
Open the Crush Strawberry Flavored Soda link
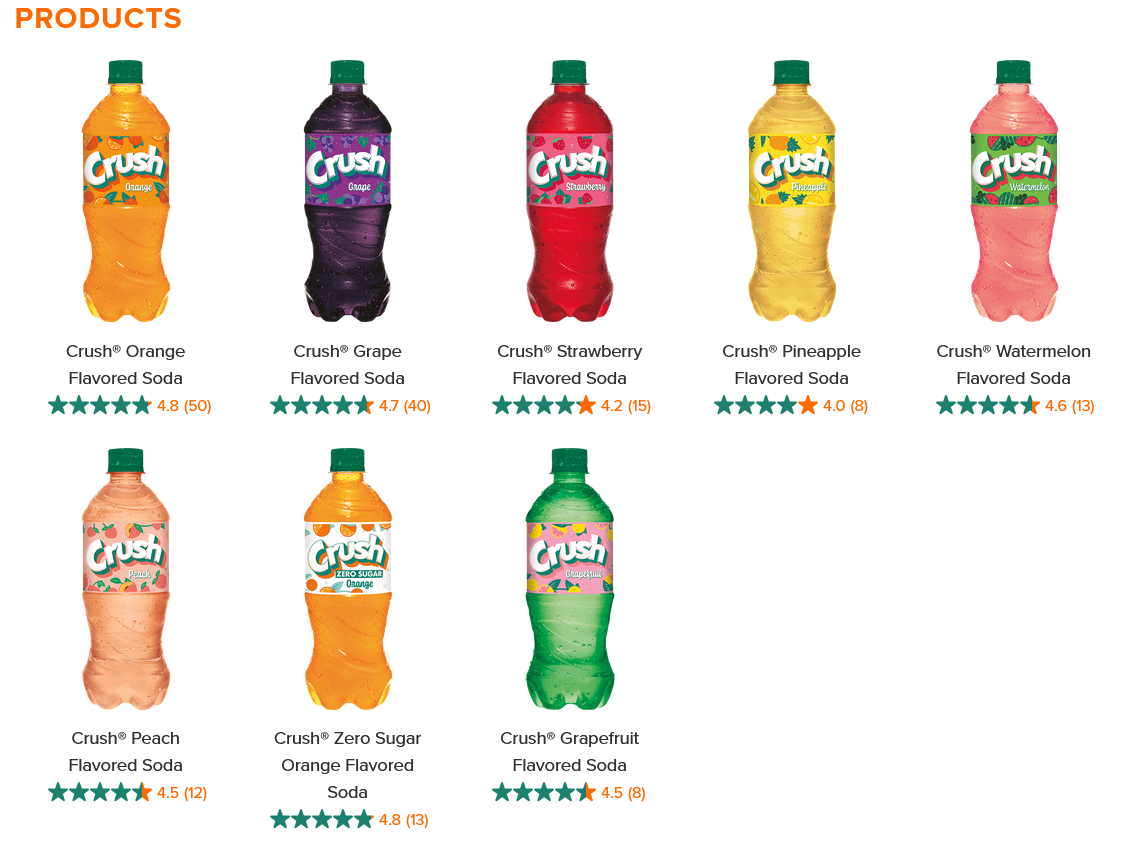(x=569, y=364)
